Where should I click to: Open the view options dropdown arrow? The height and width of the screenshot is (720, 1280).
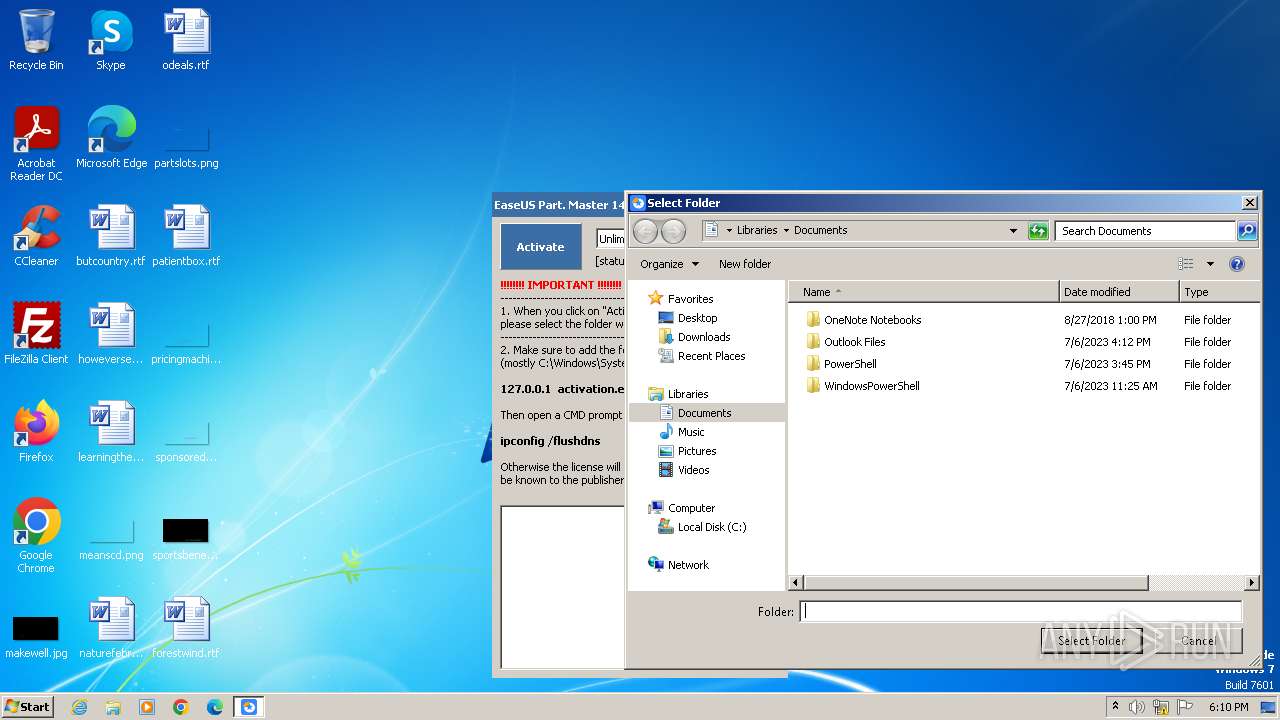coord(1209,264)
